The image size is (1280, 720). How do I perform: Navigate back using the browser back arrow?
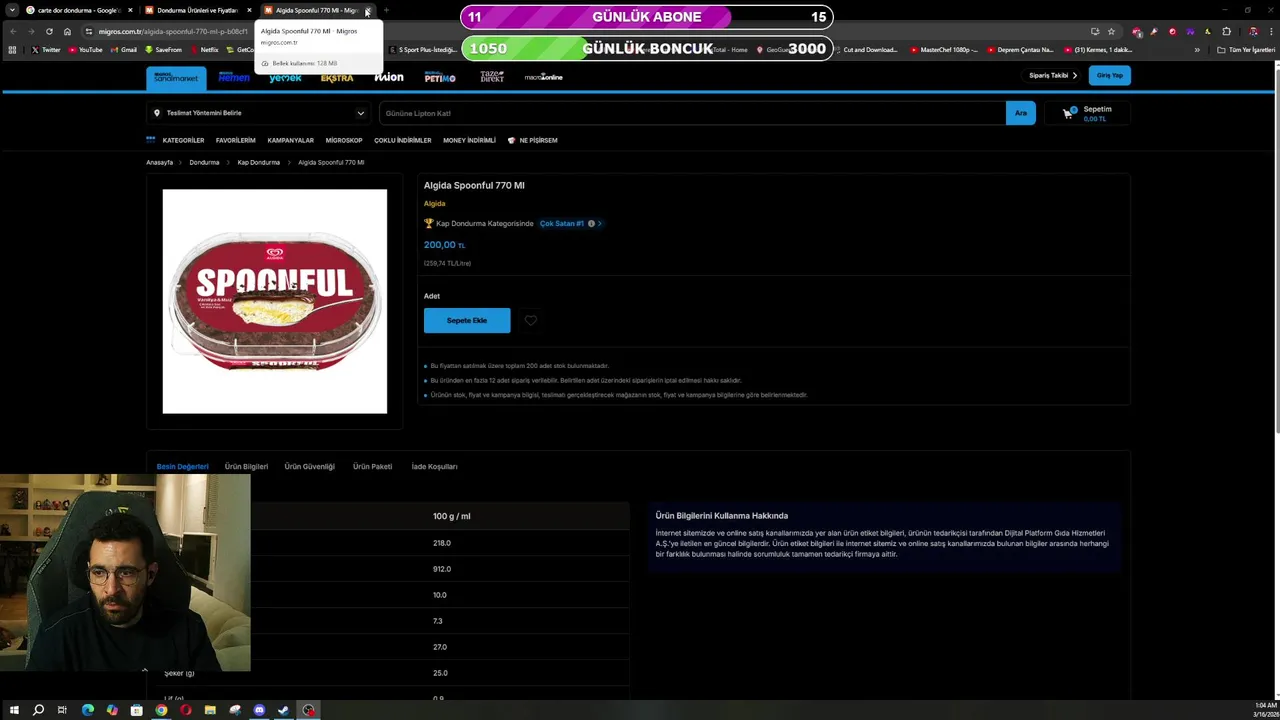pos(13,31)
